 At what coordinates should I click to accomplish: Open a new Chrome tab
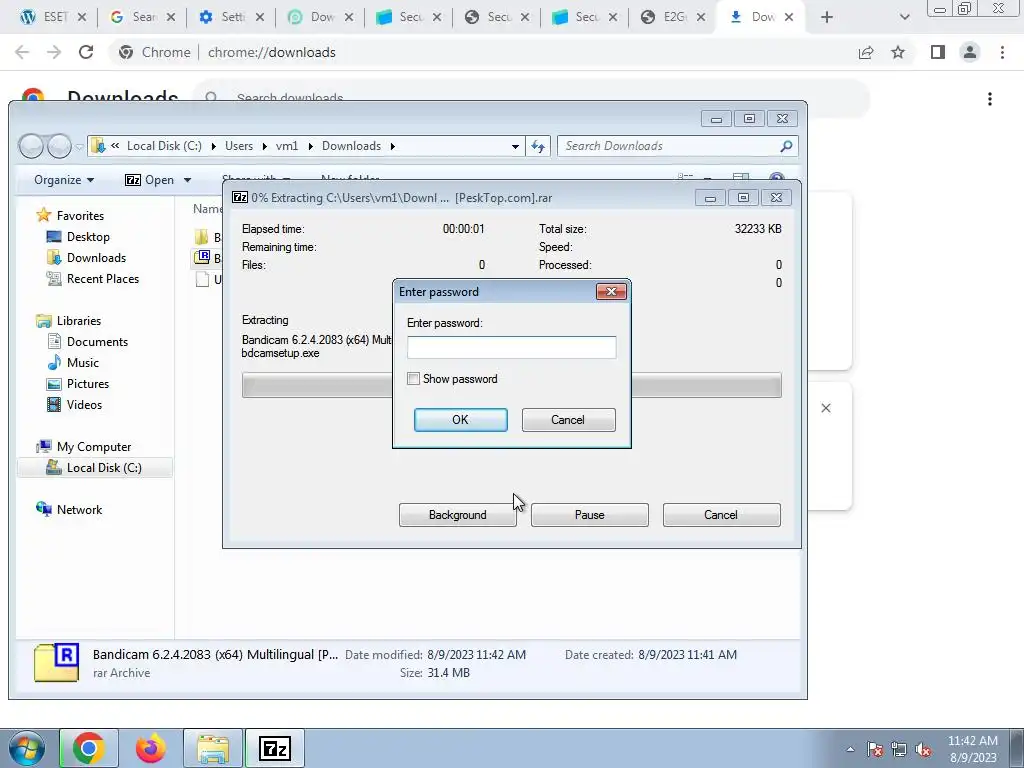[826, 17]
